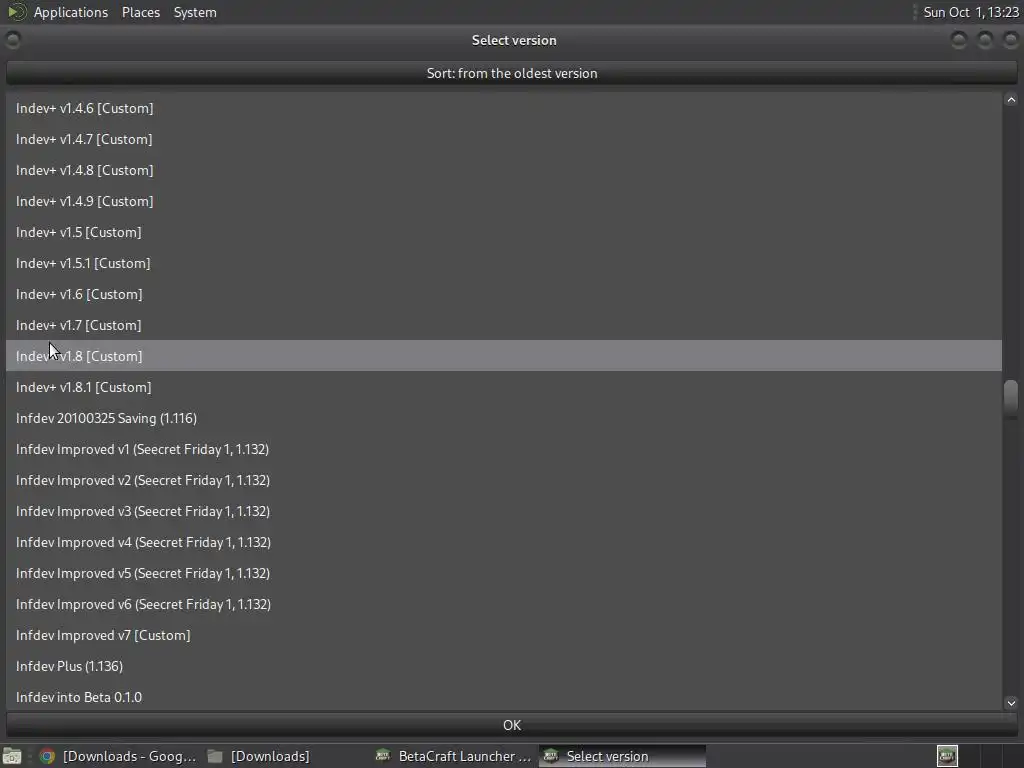
Task: Select Indev+ v1.7 [Custom]
Action: [504, 325]
